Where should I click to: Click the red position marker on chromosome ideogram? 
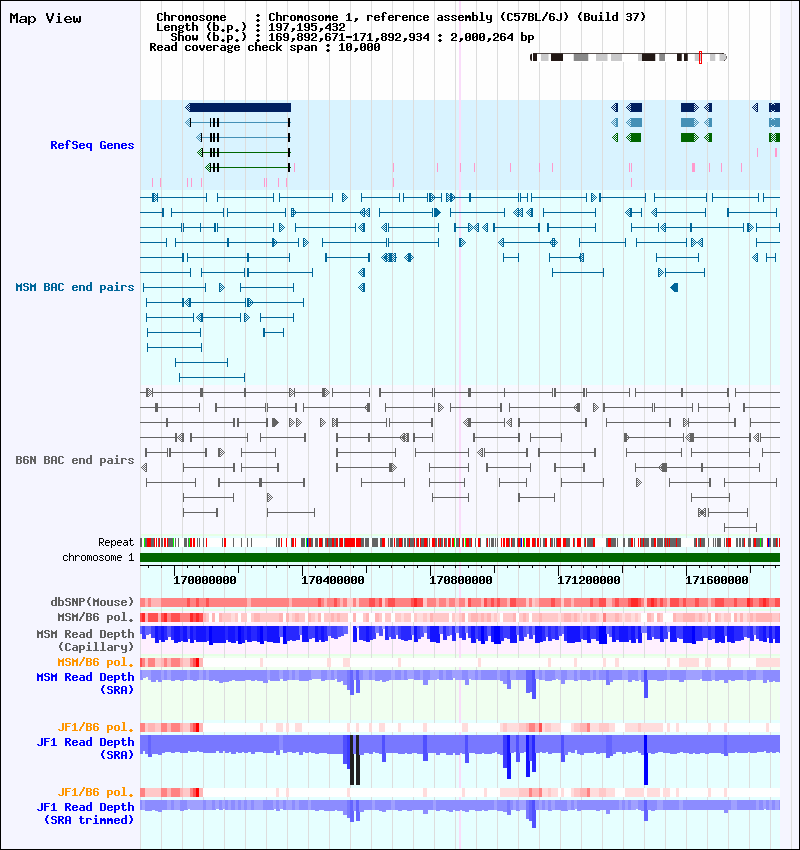click(700, 57)
